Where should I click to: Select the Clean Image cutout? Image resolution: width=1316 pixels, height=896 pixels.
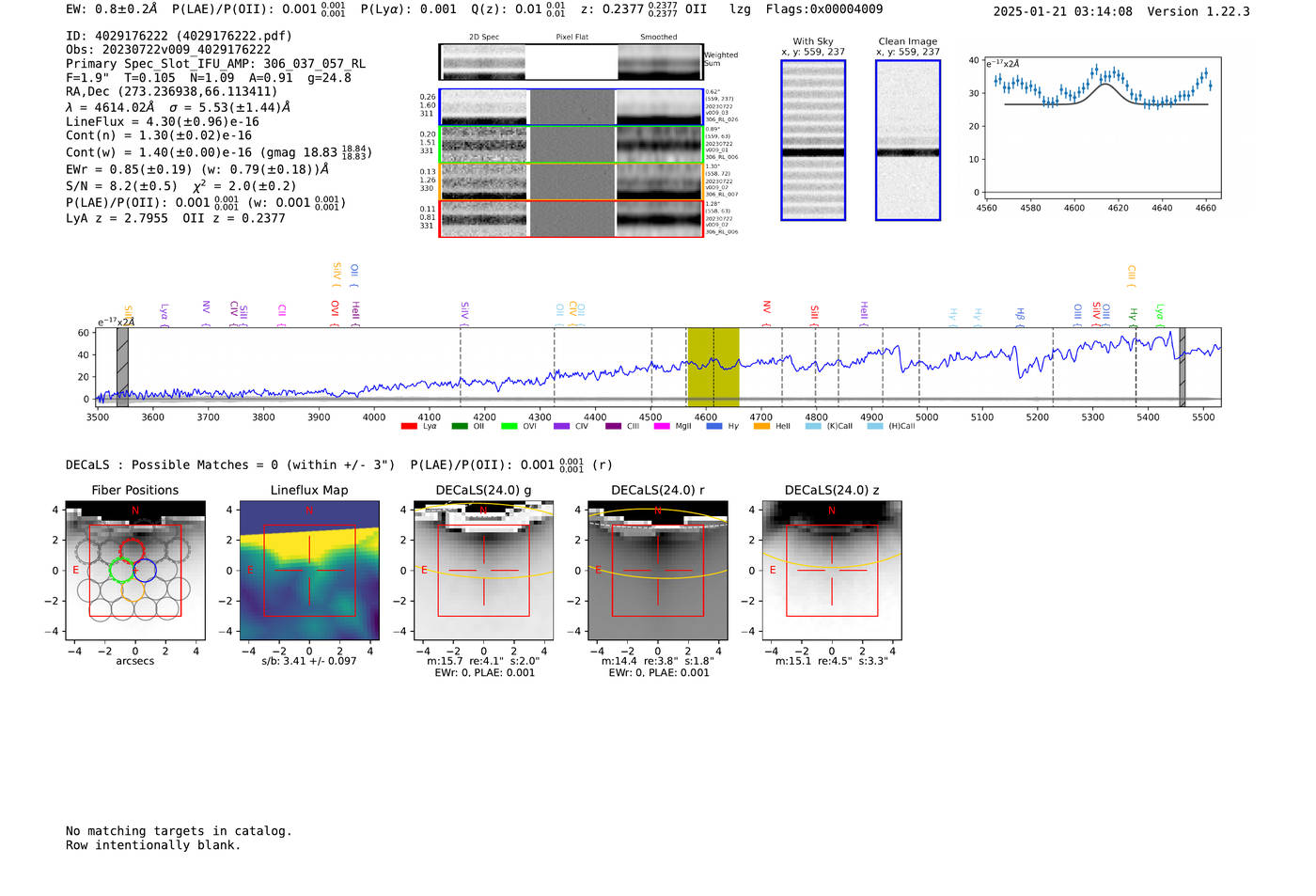(x=908, y=140)
